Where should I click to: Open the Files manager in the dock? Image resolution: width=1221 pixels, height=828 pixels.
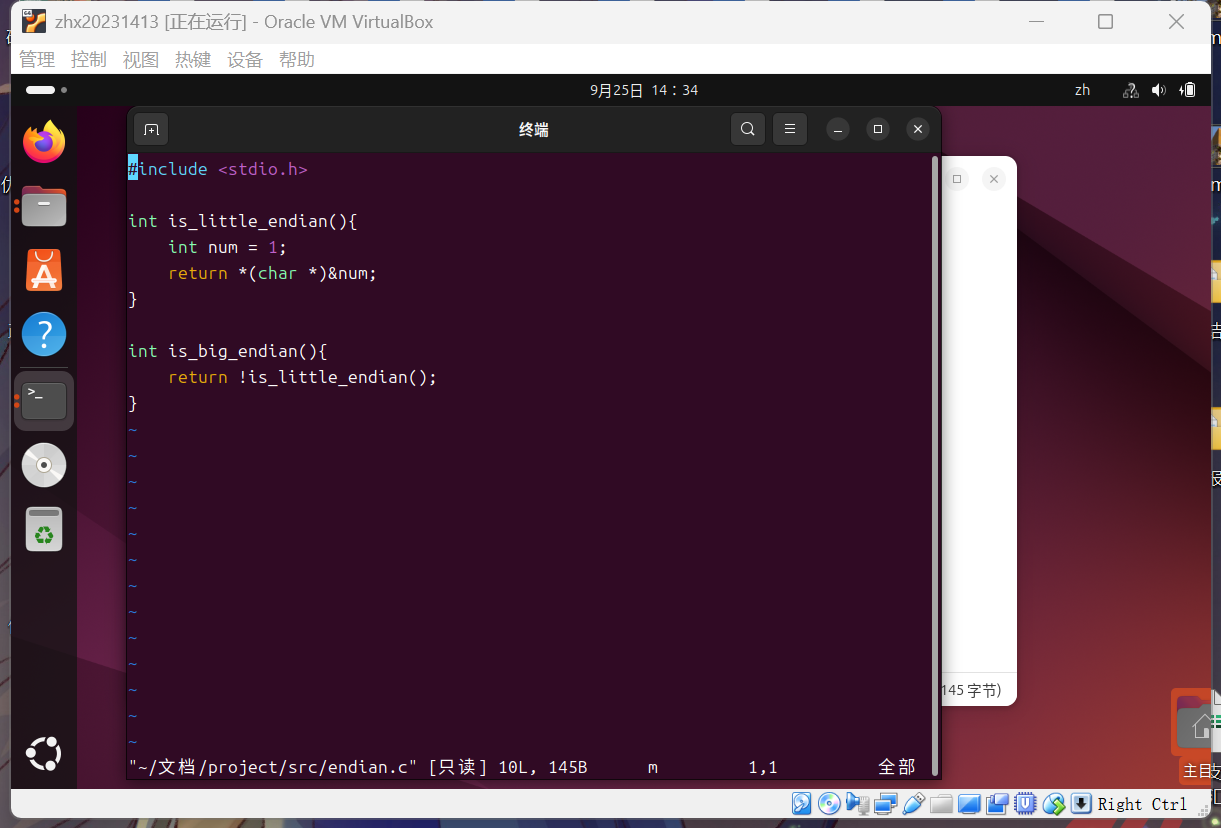point(44,206)
